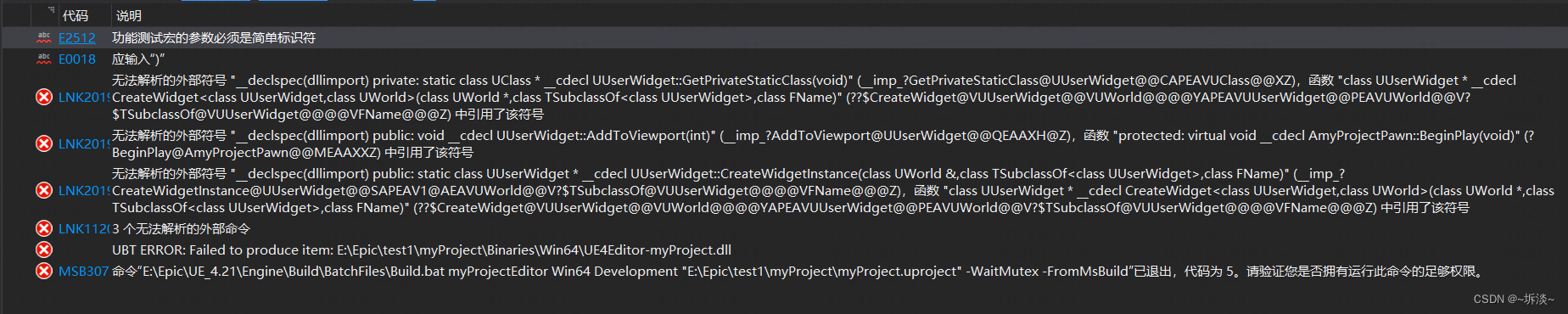The width and height of the screenshot is (1568, 314).
Task: Open the E0018 error code link
Action: [76, 59]
